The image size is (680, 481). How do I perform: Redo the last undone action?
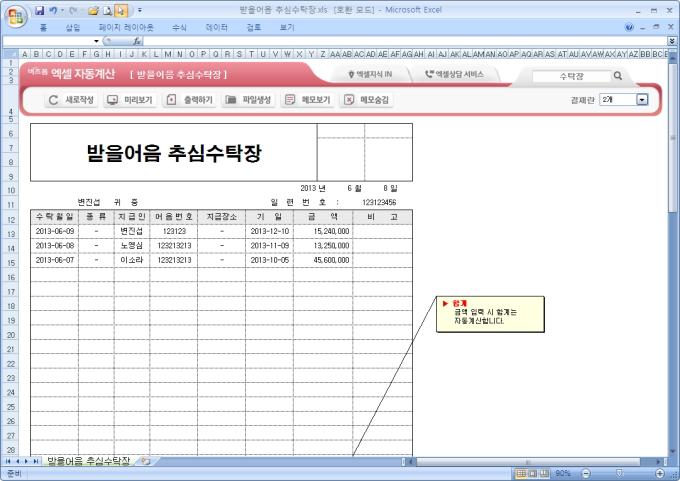(x=73, y=10)
